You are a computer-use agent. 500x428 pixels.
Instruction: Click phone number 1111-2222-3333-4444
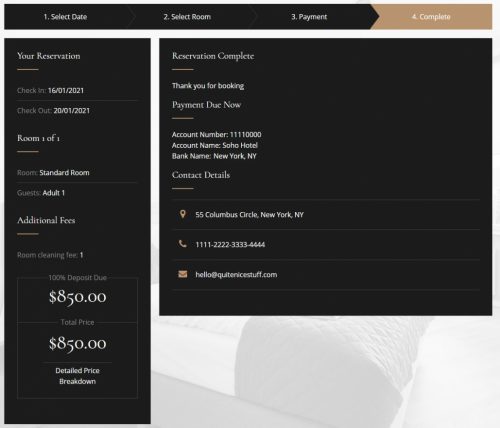pyautogui.click(x=230, y=245)
